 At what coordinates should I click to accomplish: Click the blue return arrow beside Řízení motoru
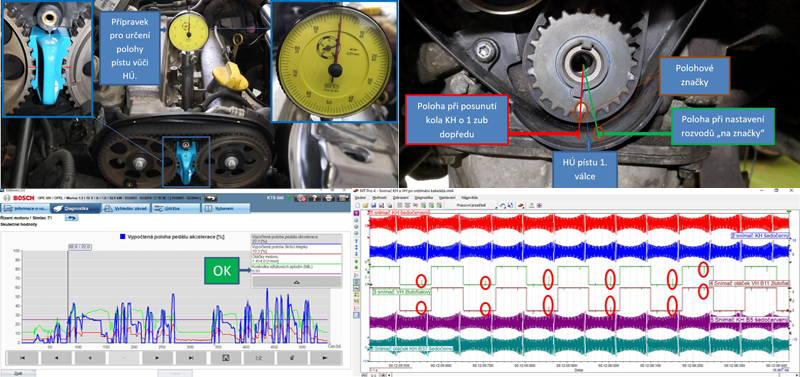click(x=71, y=218)
